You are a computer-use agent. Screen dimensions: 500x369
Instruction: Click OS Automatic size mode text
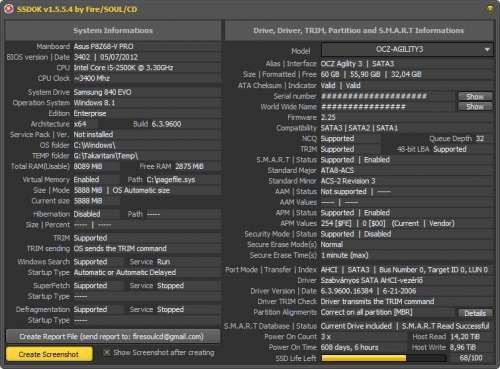click(141, 190)
